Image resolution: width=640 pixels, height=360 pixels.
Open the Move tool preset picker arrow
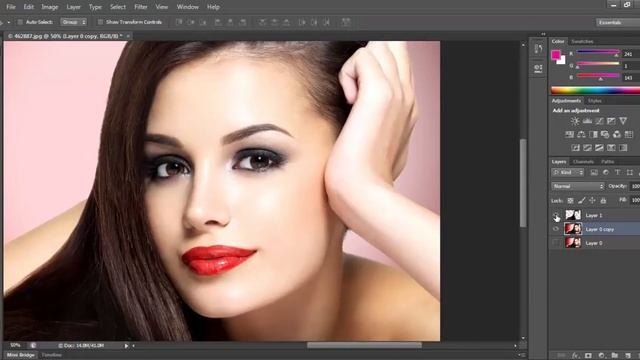[8, 22]
